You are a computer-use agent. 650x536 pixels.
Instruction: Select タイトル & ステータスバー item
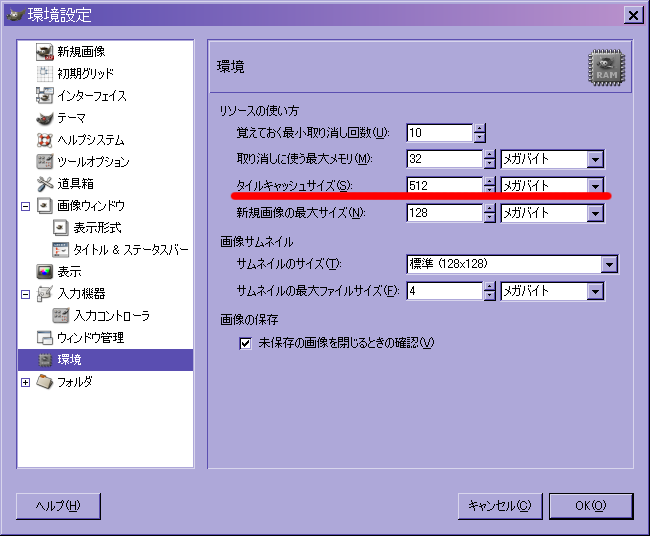click(x=131, y=250)
